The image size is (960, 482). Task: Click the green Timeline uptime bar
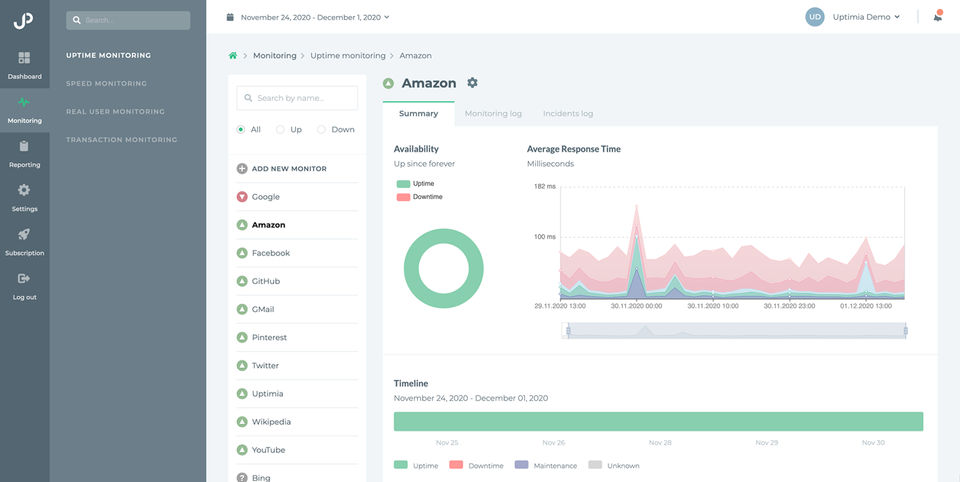658,421
